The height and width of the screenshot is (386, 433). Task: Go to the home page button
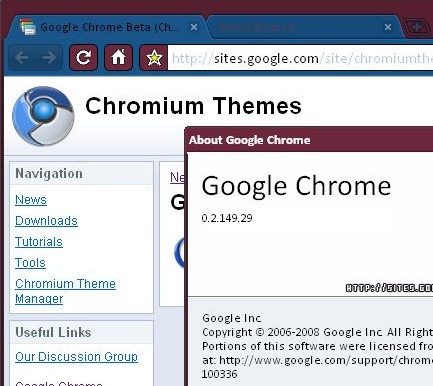(118, 58)
